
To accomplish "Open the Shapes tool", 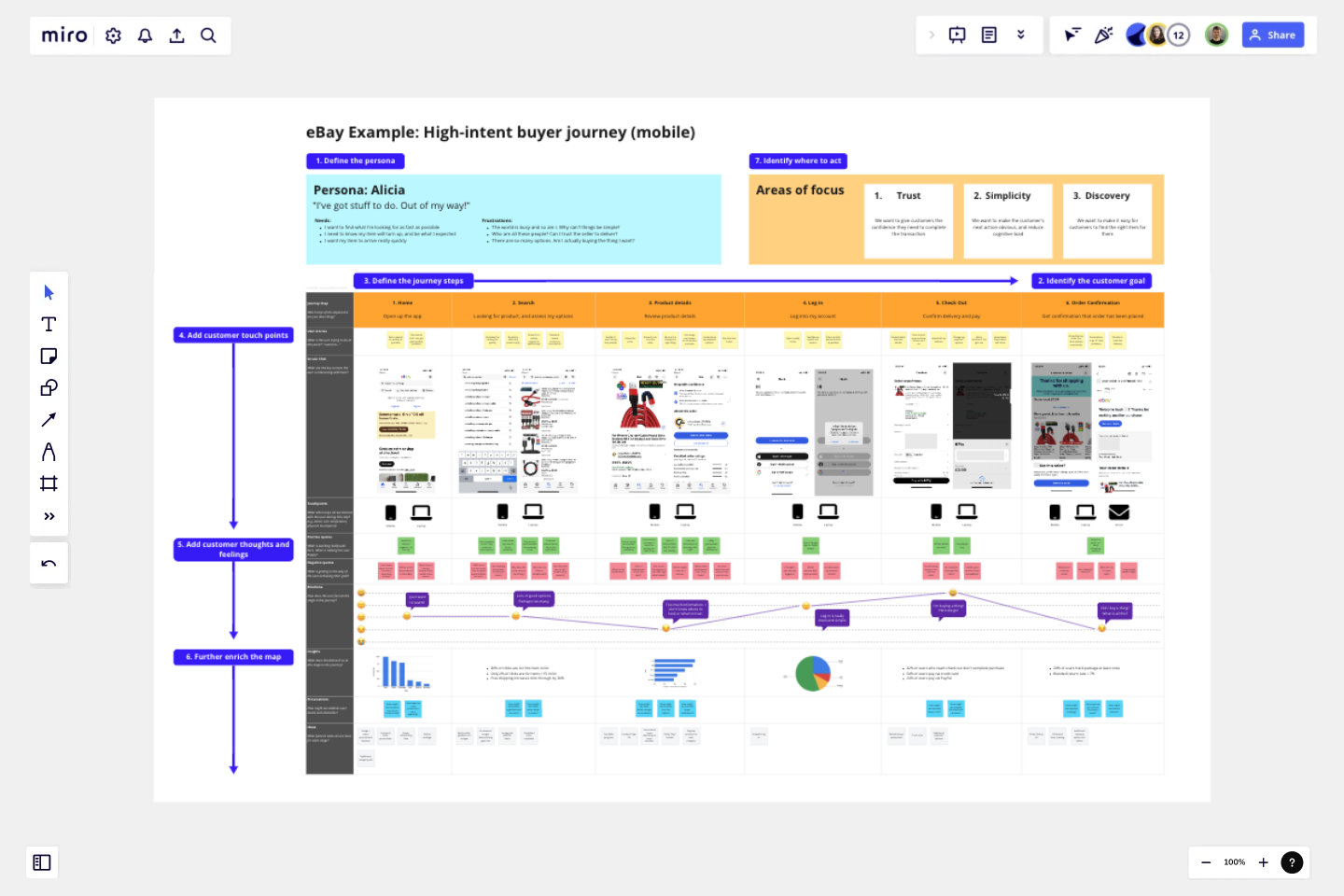I will [49, 387].
